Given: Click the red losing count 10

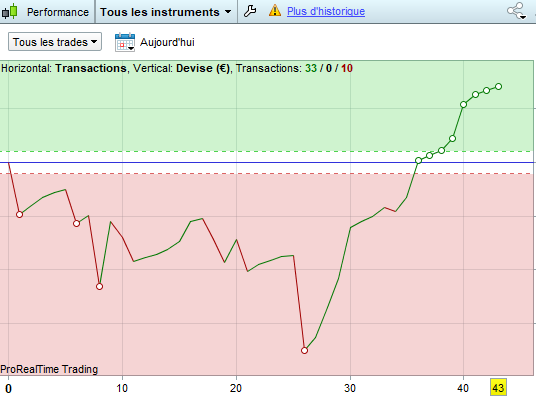Looking at the screenshot, I should pos(347,68).
